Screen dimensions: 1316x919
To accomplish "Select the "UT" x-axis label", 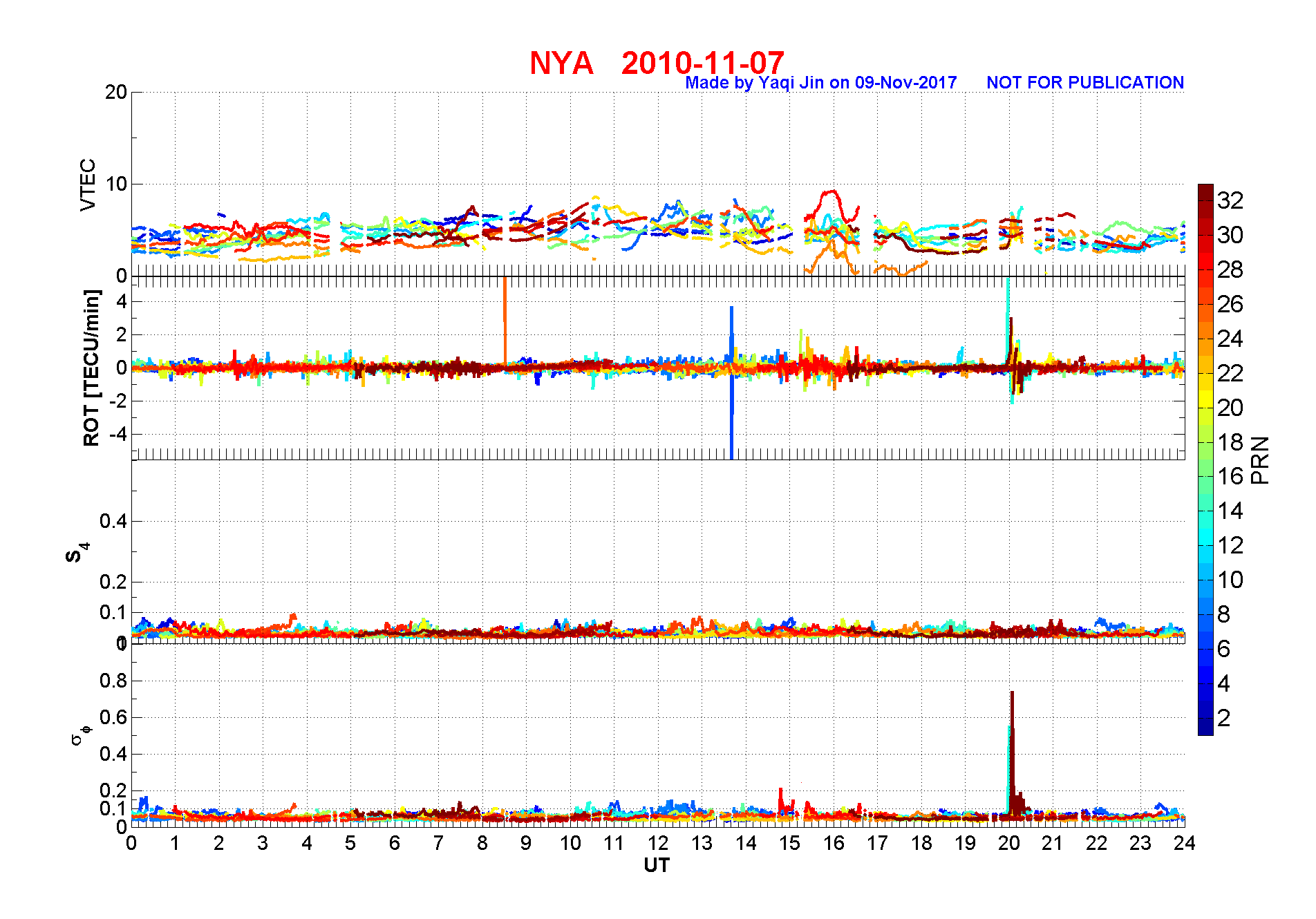I will (x=657, y=866).
